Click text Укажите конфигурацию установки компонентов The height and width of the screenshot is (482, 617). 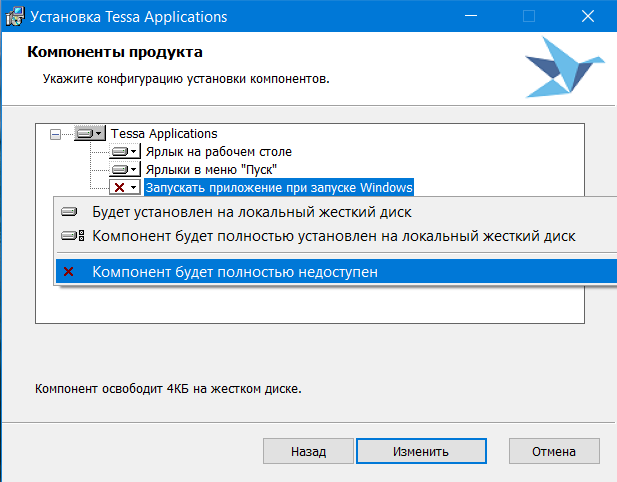[186, 79]
